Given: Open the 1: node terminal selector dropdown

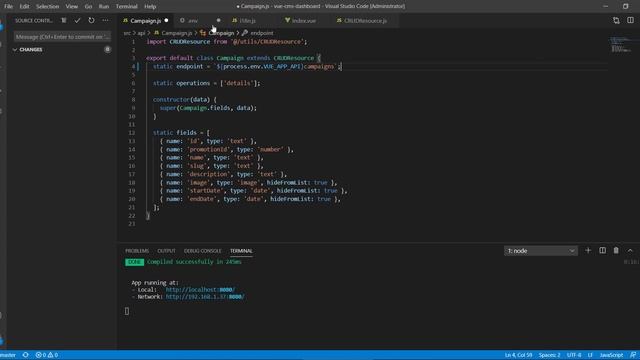Looking at the screenshot, I should click(x=541, y=251).
